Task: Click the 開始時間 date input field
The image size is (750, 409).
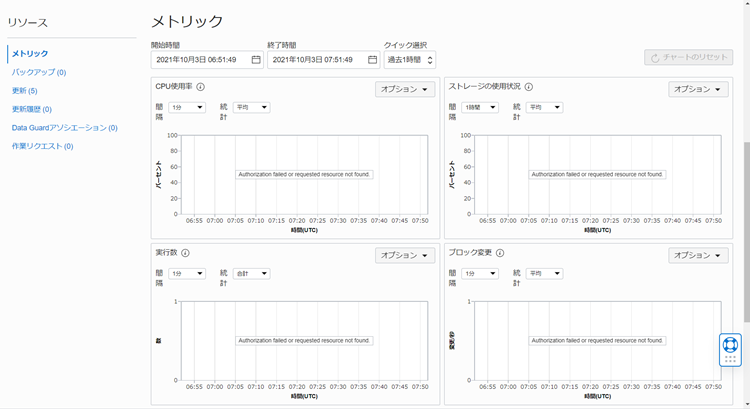Action: pyautogui.click(x=200, y=60)
